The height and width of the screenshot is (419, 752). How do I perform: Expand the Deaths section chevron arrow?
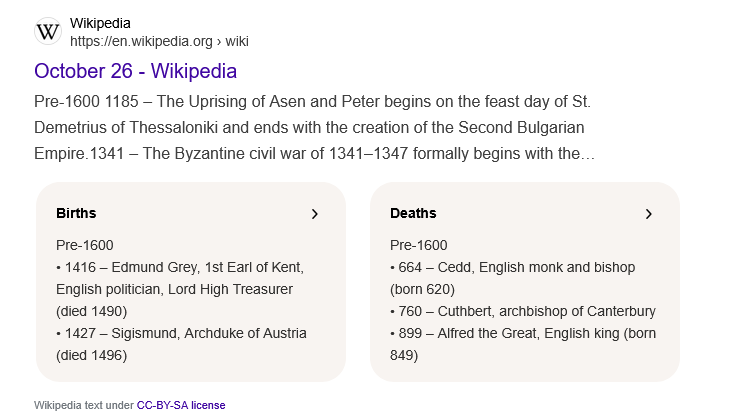[648, 214]
